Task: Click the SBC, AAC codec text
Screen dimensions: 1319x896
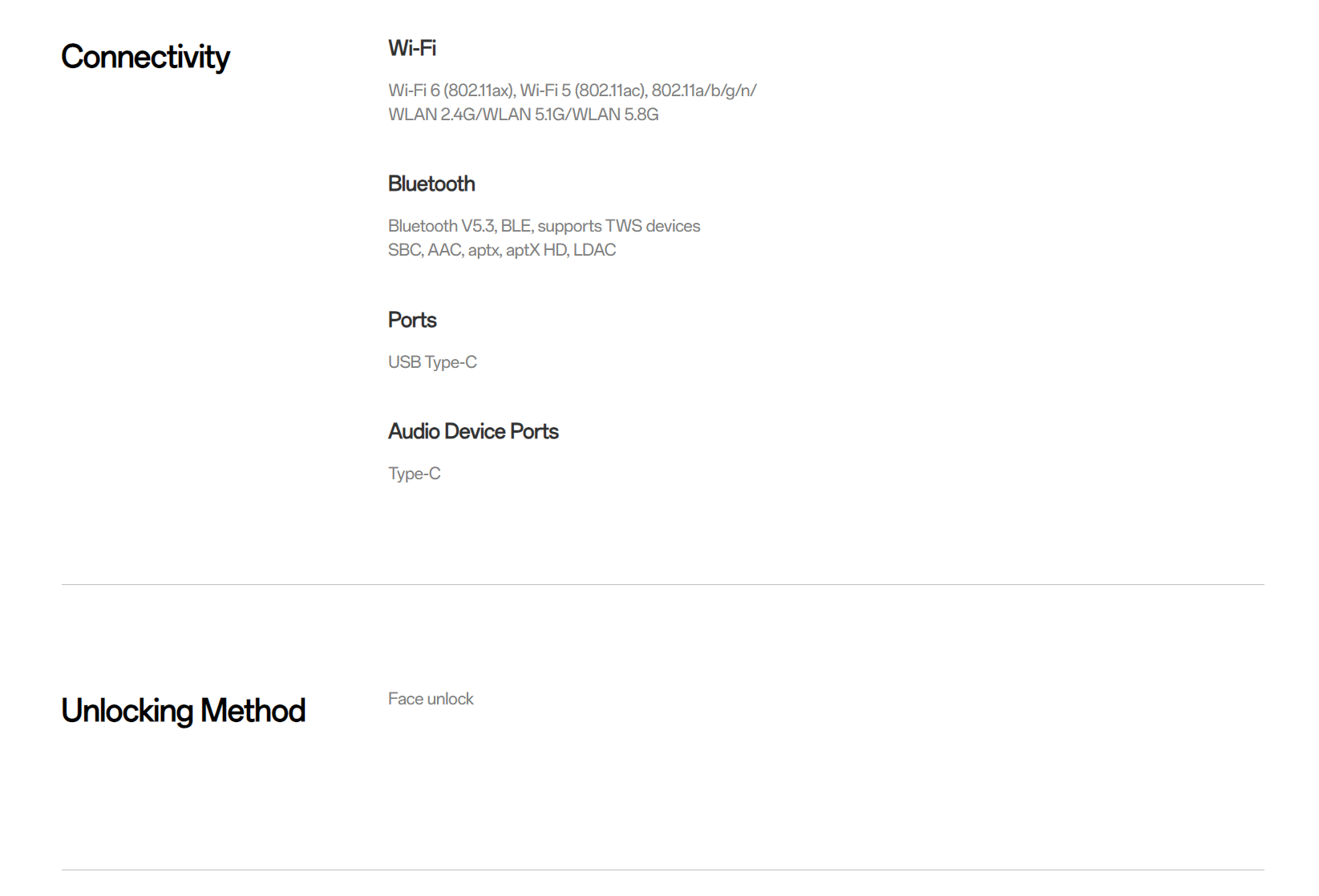Action: tap(424, 250)
